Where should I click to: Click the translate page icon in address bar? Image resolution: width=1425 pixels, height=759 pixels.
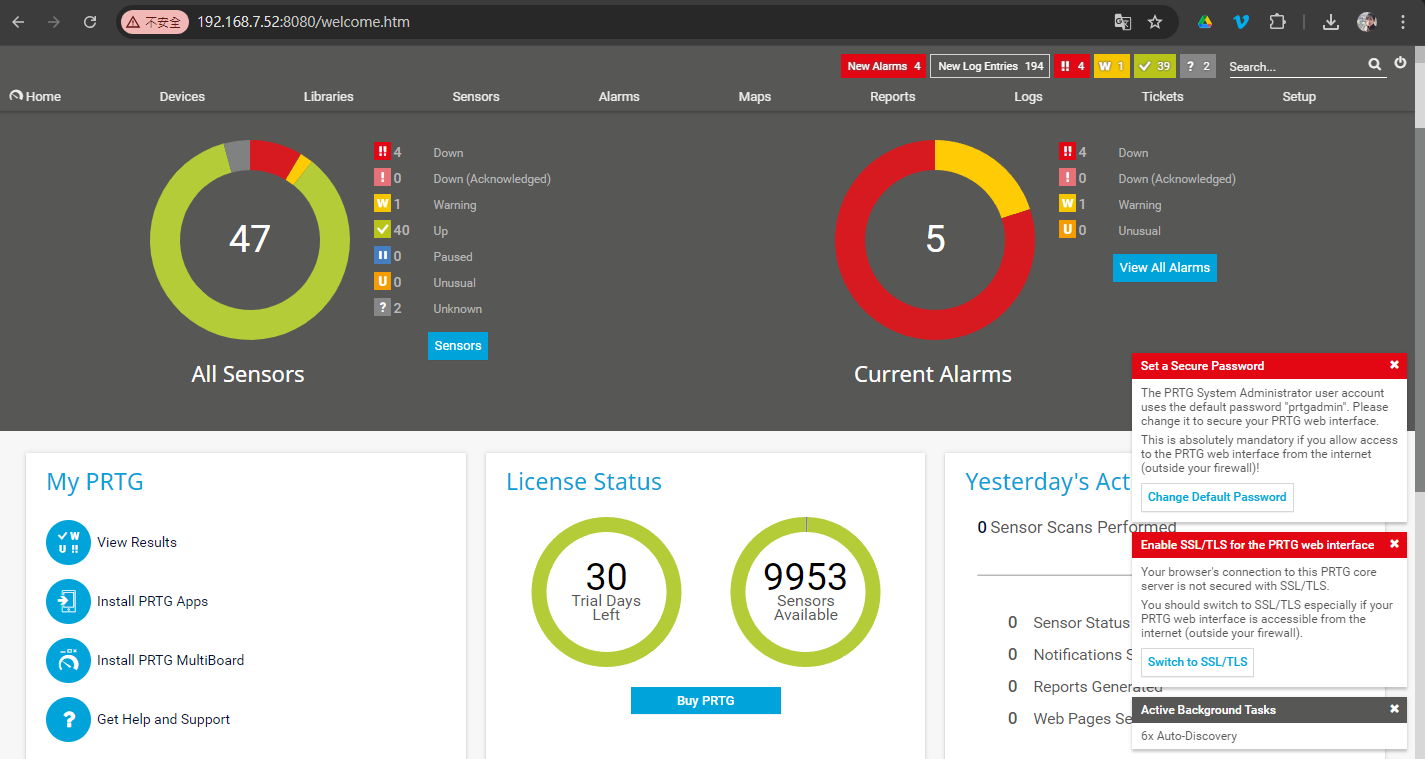(1123, 21)
